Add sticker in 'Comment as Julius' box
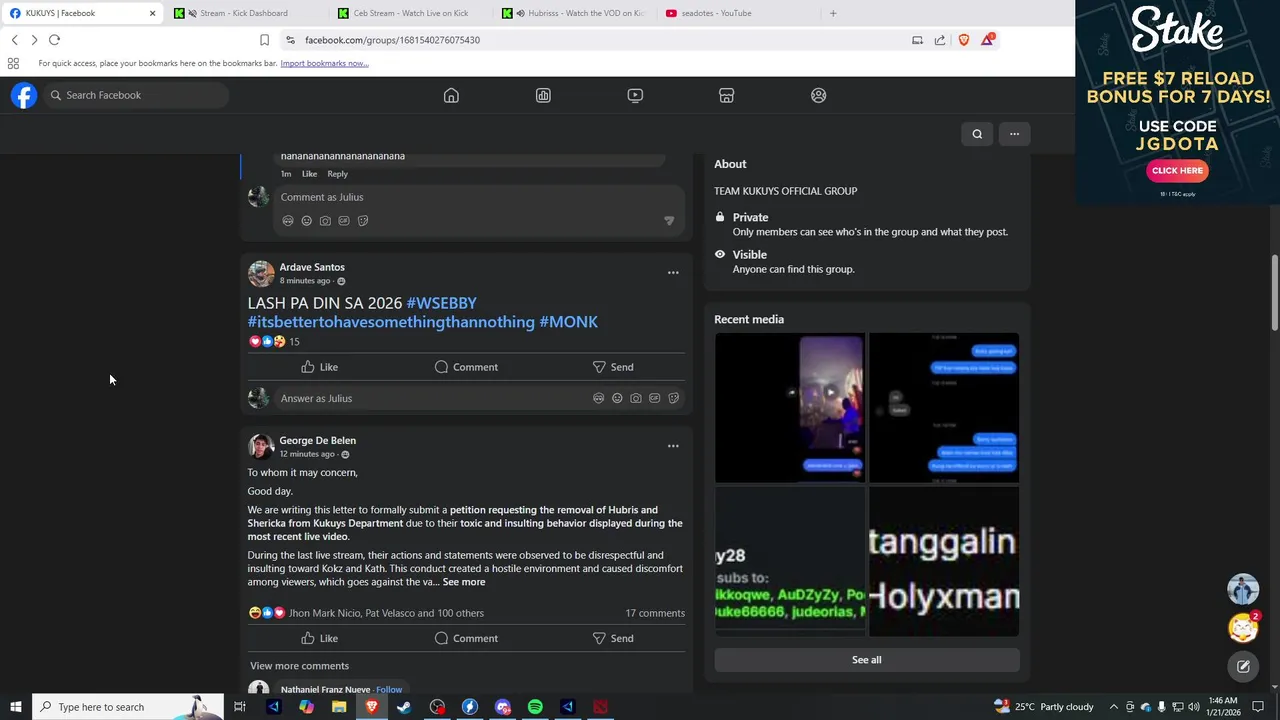Viewport: 1280px width, 720px height. click(x=363, y=221)
